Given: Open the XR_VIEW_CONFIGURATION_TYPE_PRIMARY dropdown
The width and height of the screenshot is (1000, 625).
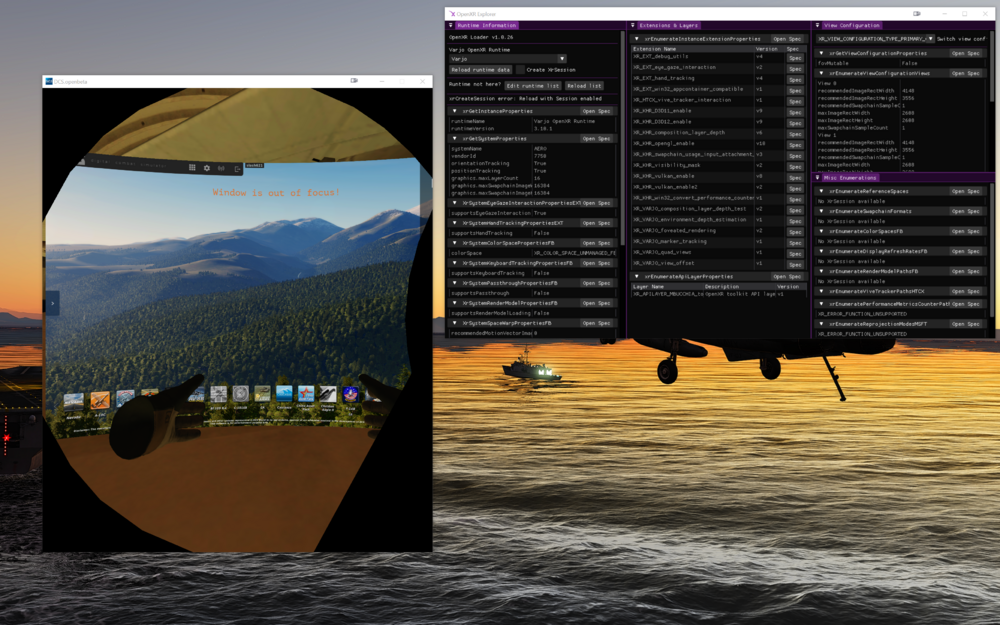Looking at the screenshot, I should point(875,39).
